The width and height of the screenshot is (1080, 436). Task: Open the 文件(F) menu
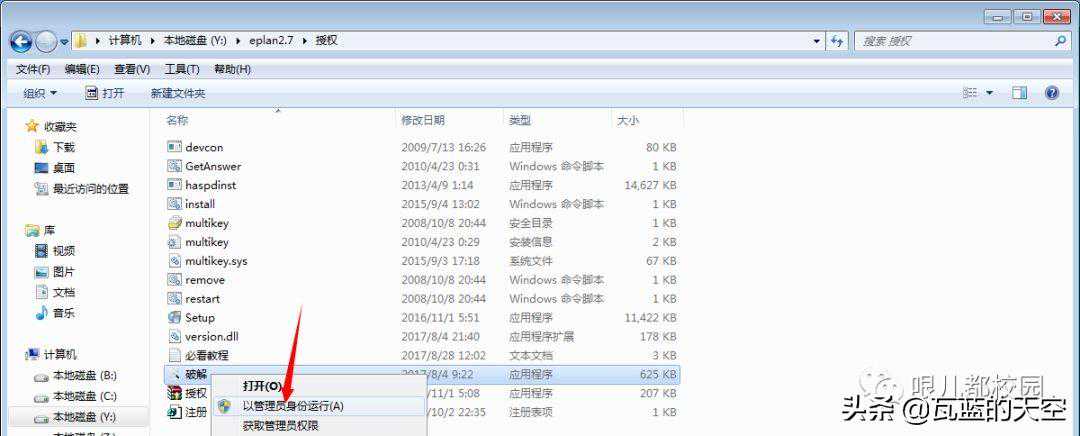click(33, 69)
